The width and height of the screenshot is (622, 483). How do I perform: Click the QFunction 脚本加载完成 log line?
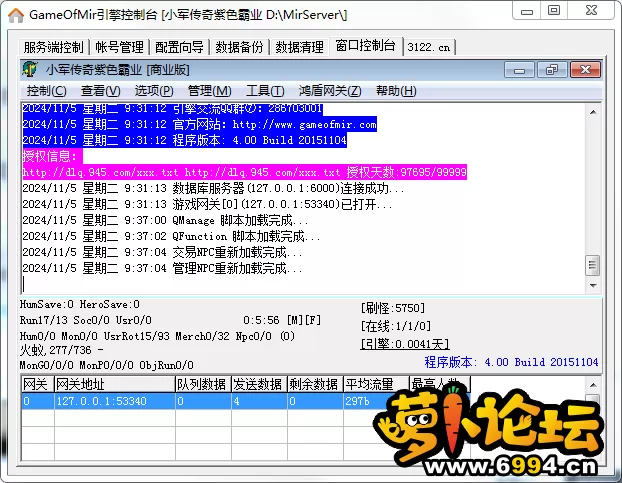tap(171, 236)
